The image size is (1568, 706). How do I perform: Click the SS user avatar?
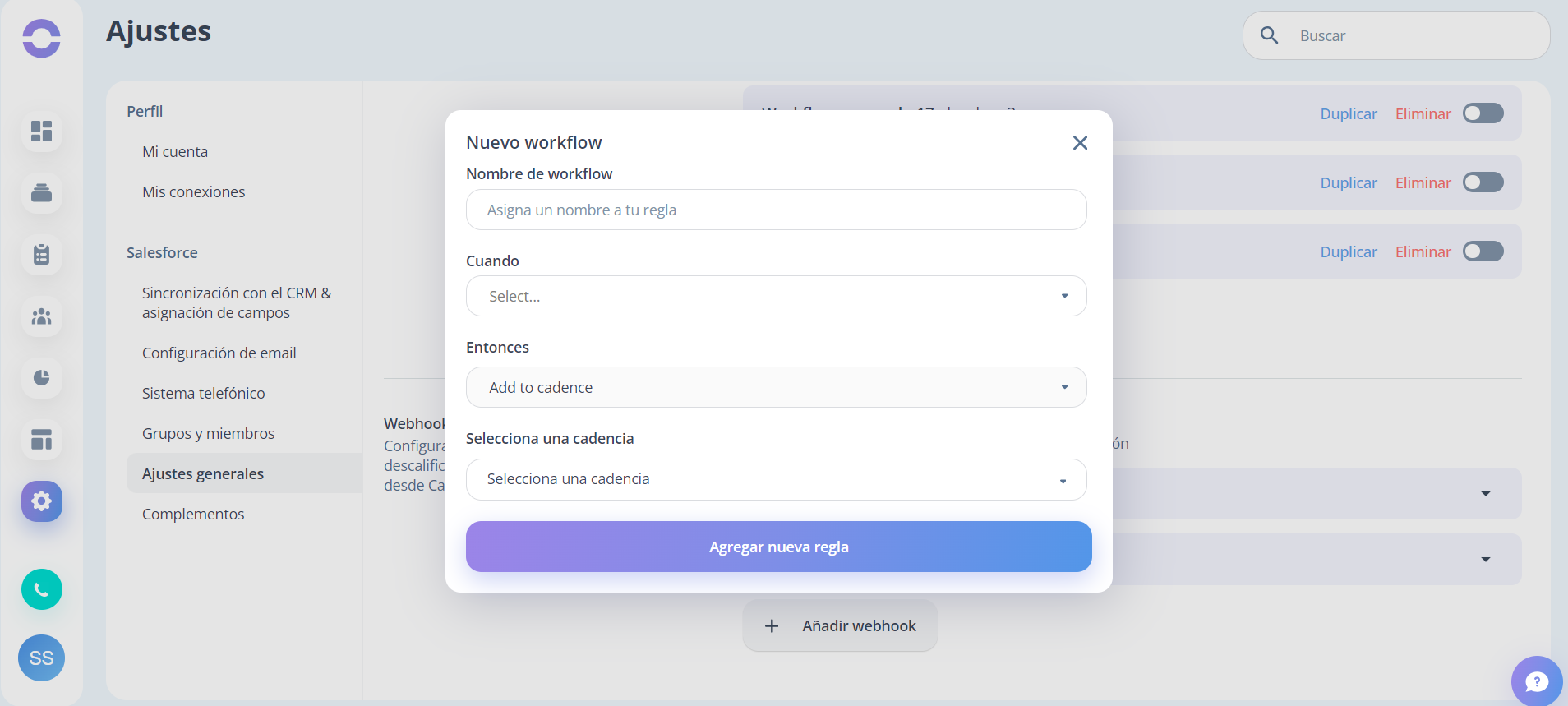pos(42,658)
